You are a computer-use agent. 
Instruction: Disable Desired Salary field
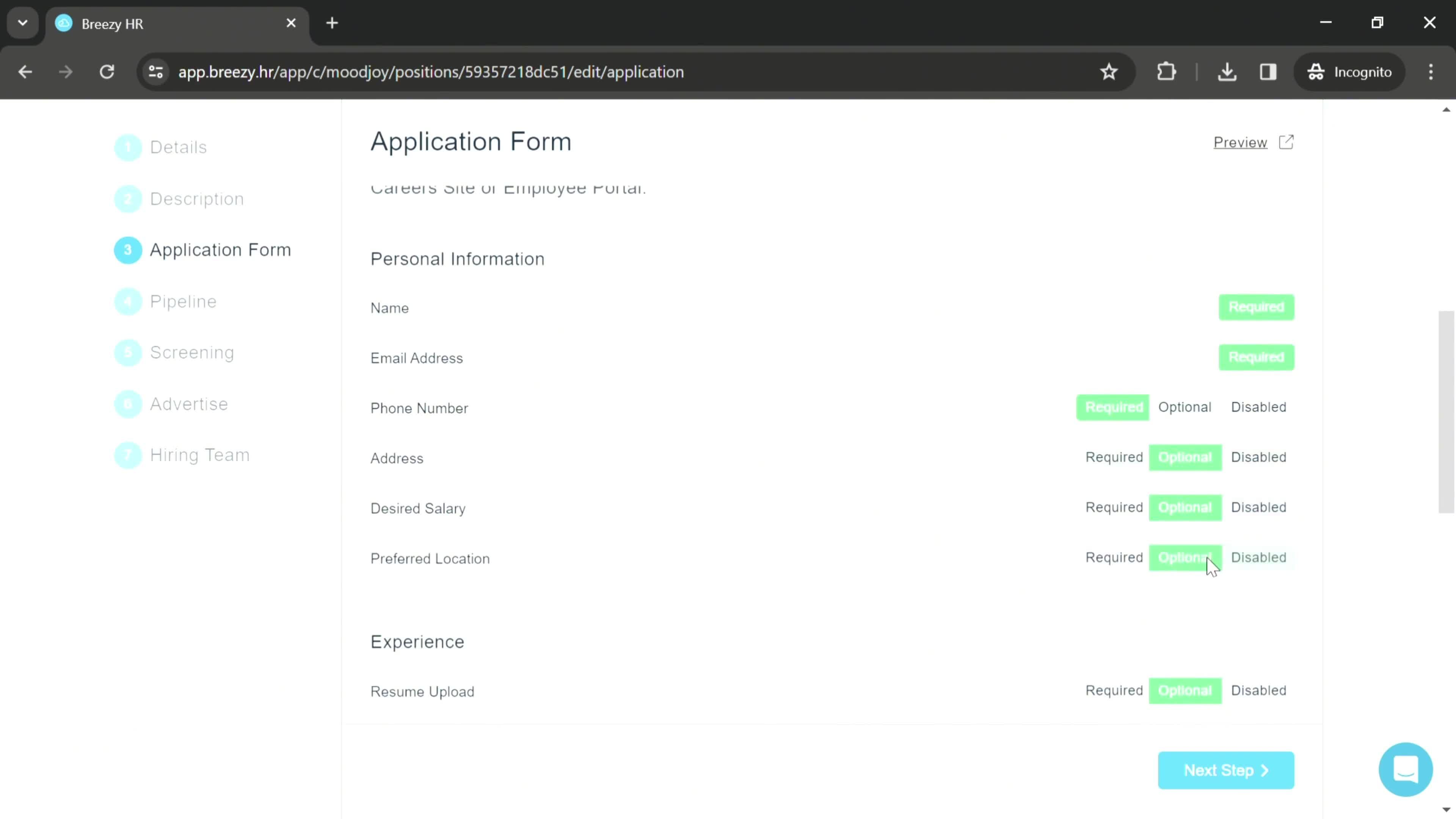1258,507
